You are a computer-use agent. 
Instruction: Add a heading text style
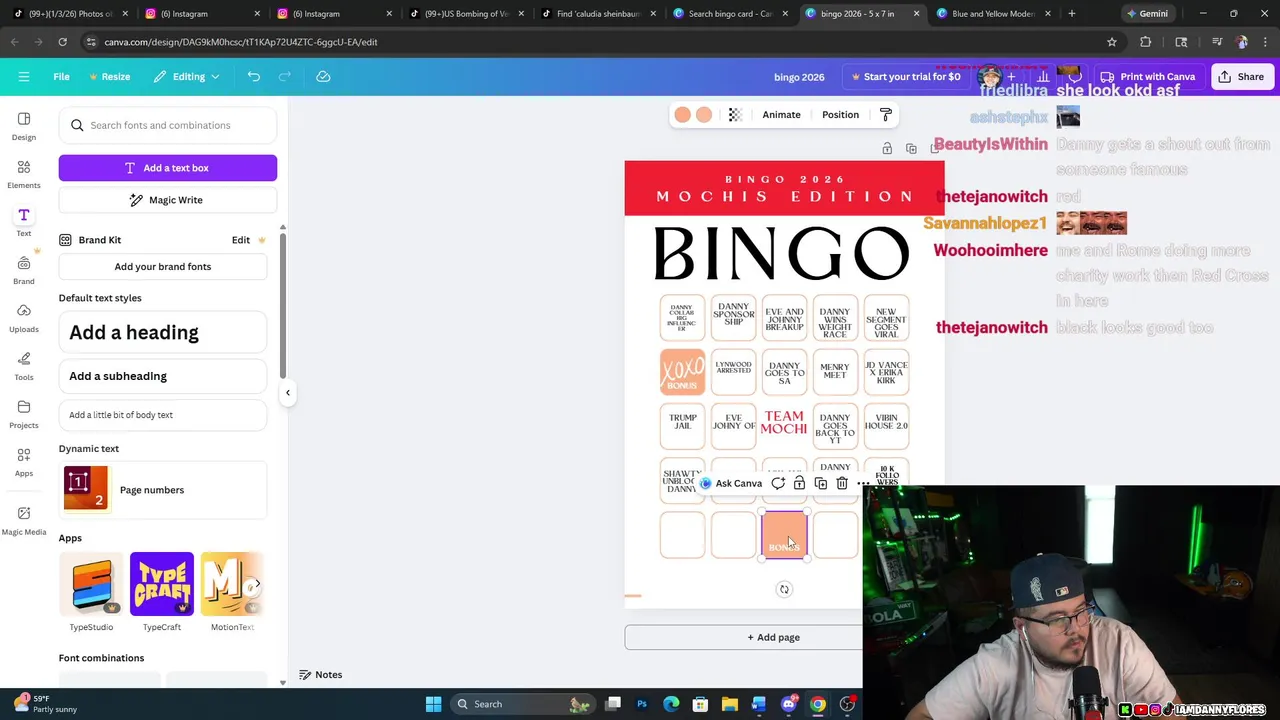click(163, 332)
